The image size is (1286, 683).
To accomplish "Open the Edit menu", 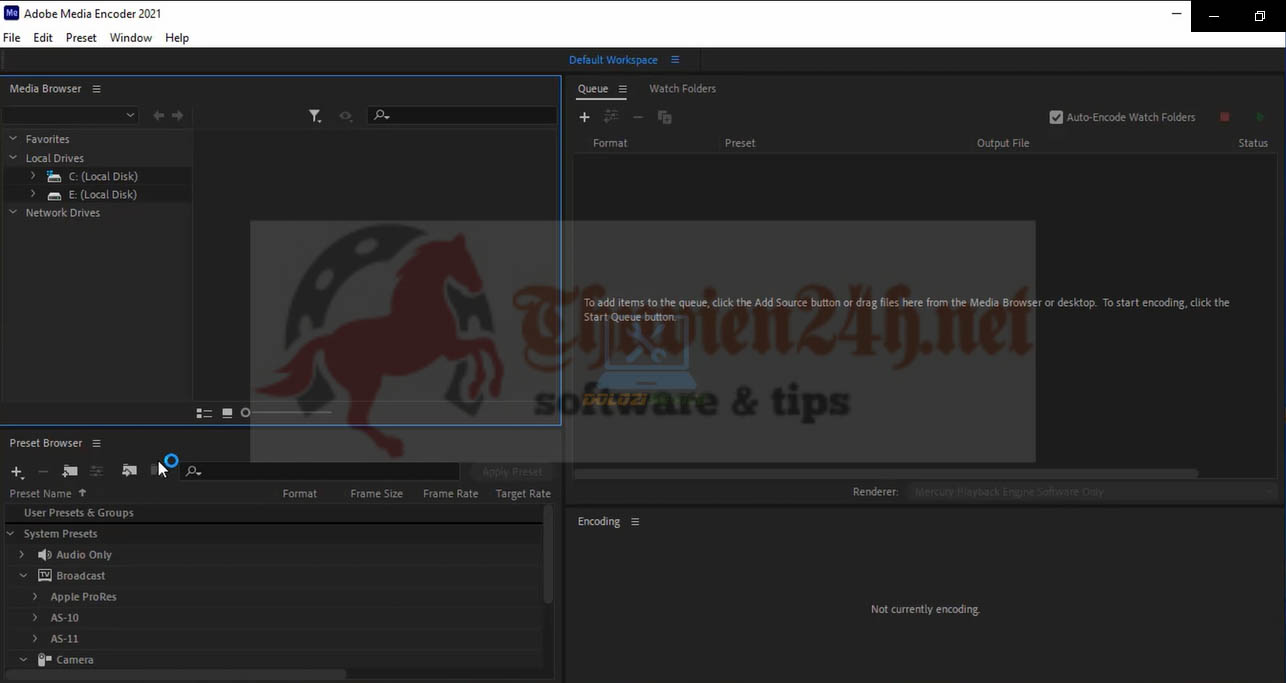I will click(x=43, y=38).
